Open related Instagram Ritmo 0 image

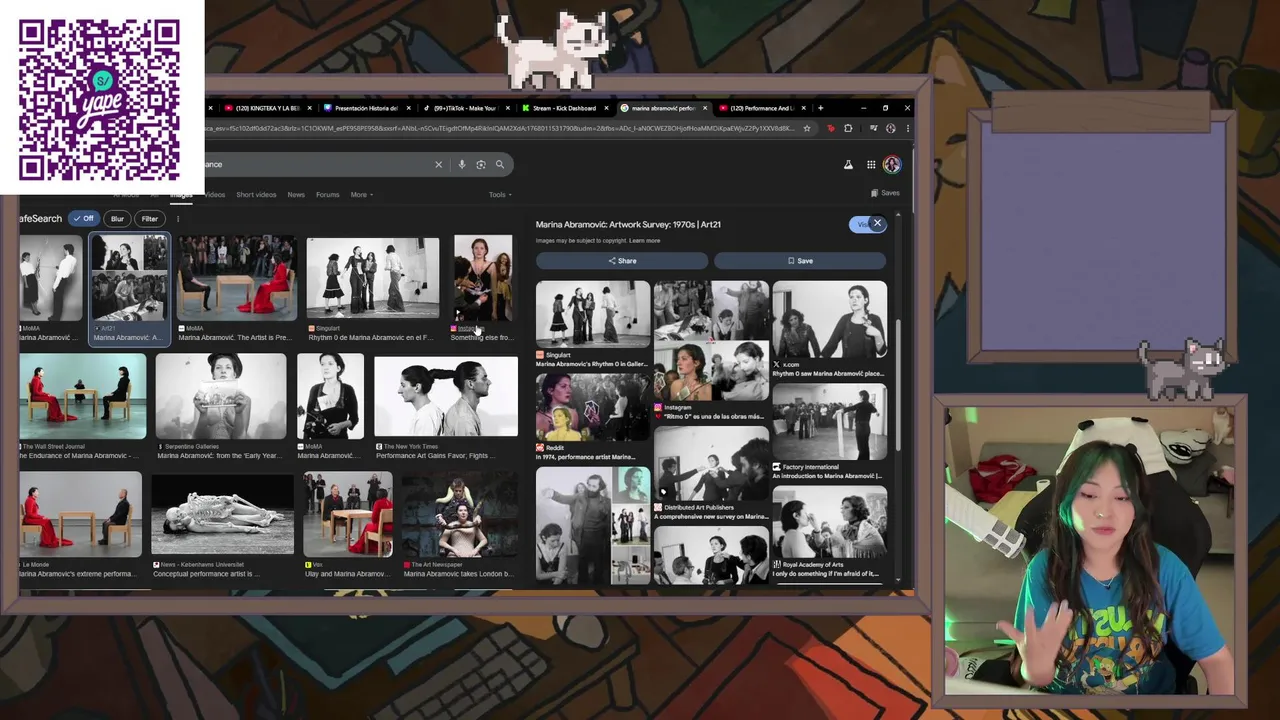711,340
